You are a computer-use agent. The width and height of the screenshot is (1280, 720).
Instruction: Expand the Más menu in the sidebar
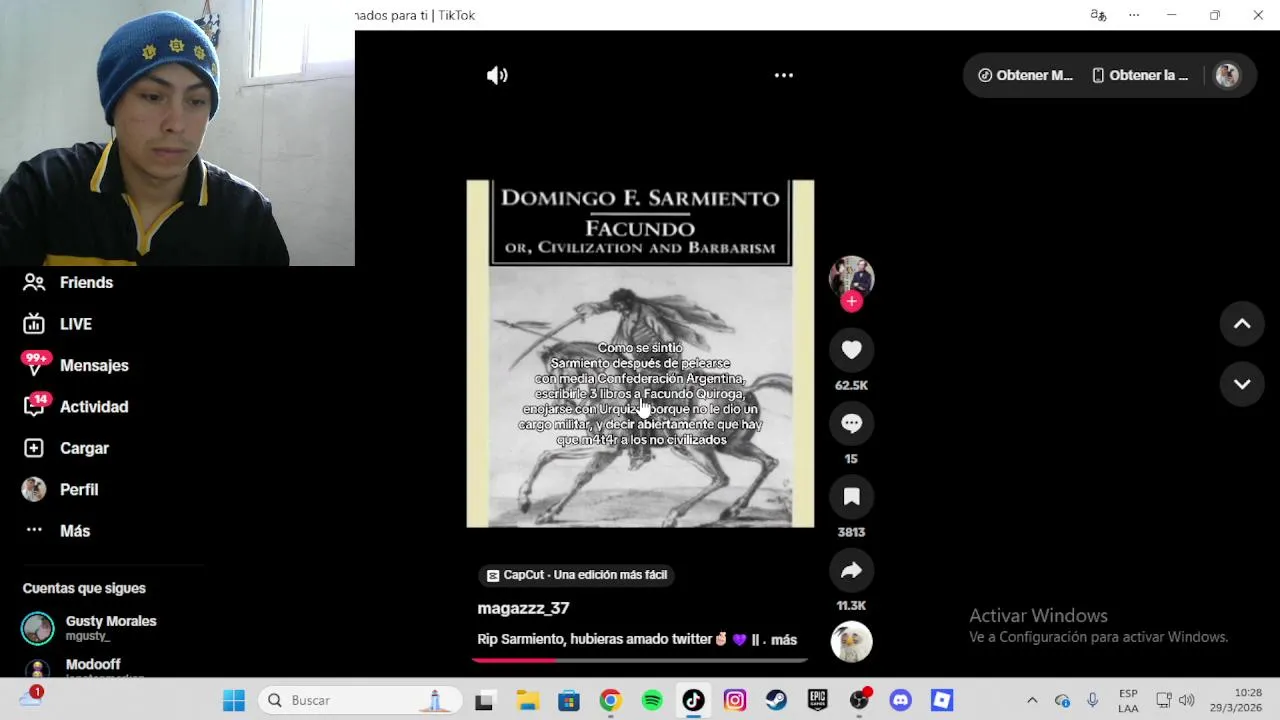click(57, 531)
